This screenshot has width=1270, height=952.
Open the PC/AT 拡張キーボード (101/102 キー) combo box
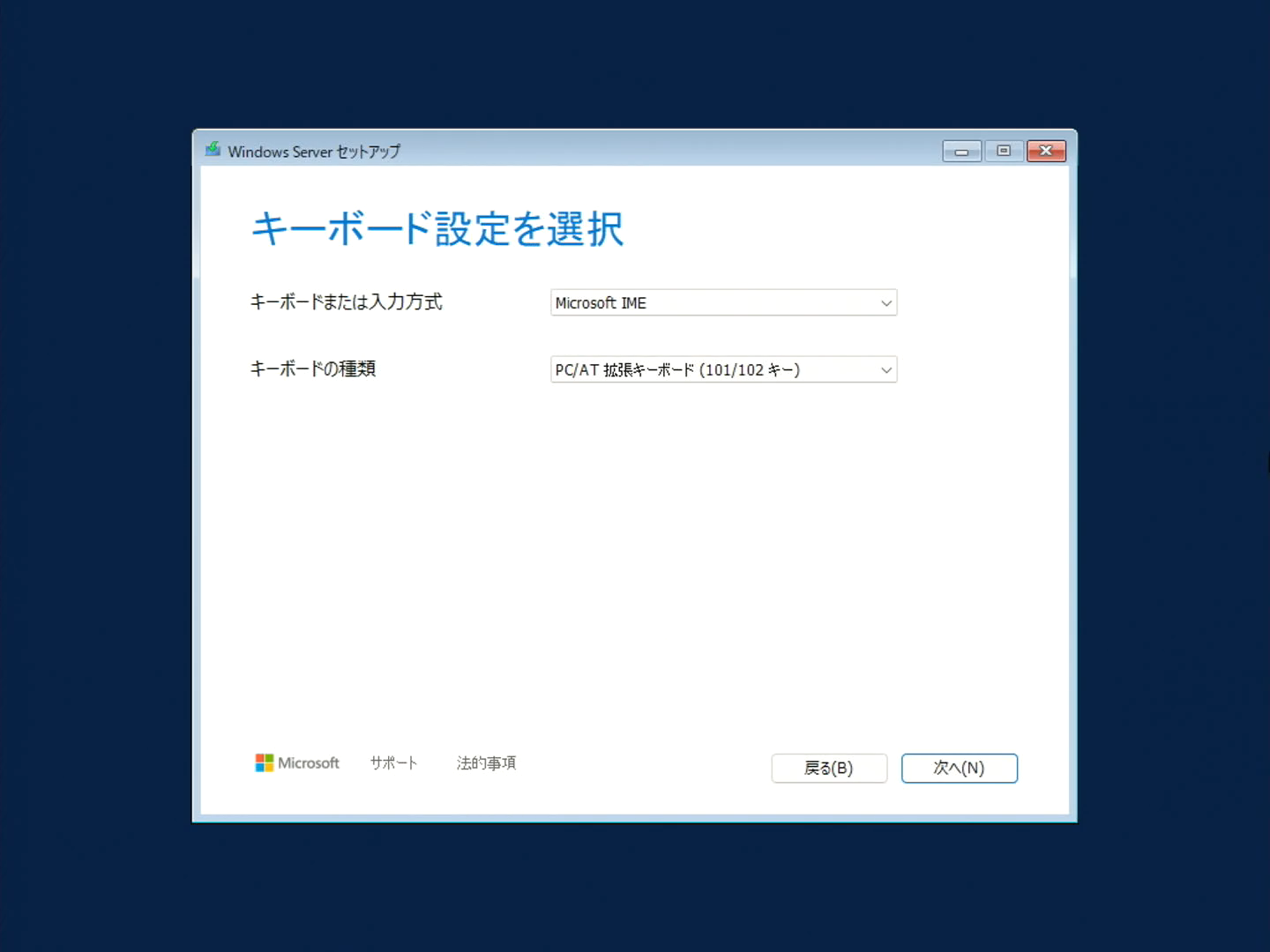[723, 370]
